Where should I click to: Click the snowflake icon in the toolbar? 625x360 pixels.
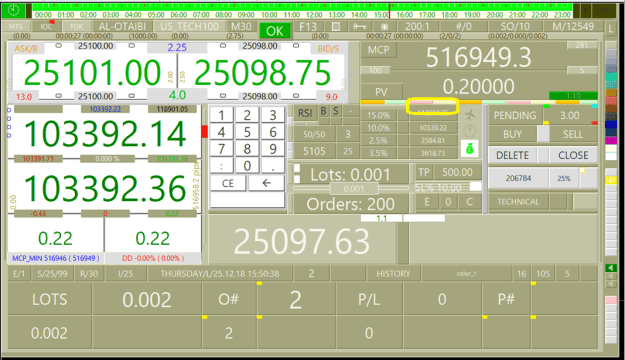pyautogui.click(x=384, y=27)
